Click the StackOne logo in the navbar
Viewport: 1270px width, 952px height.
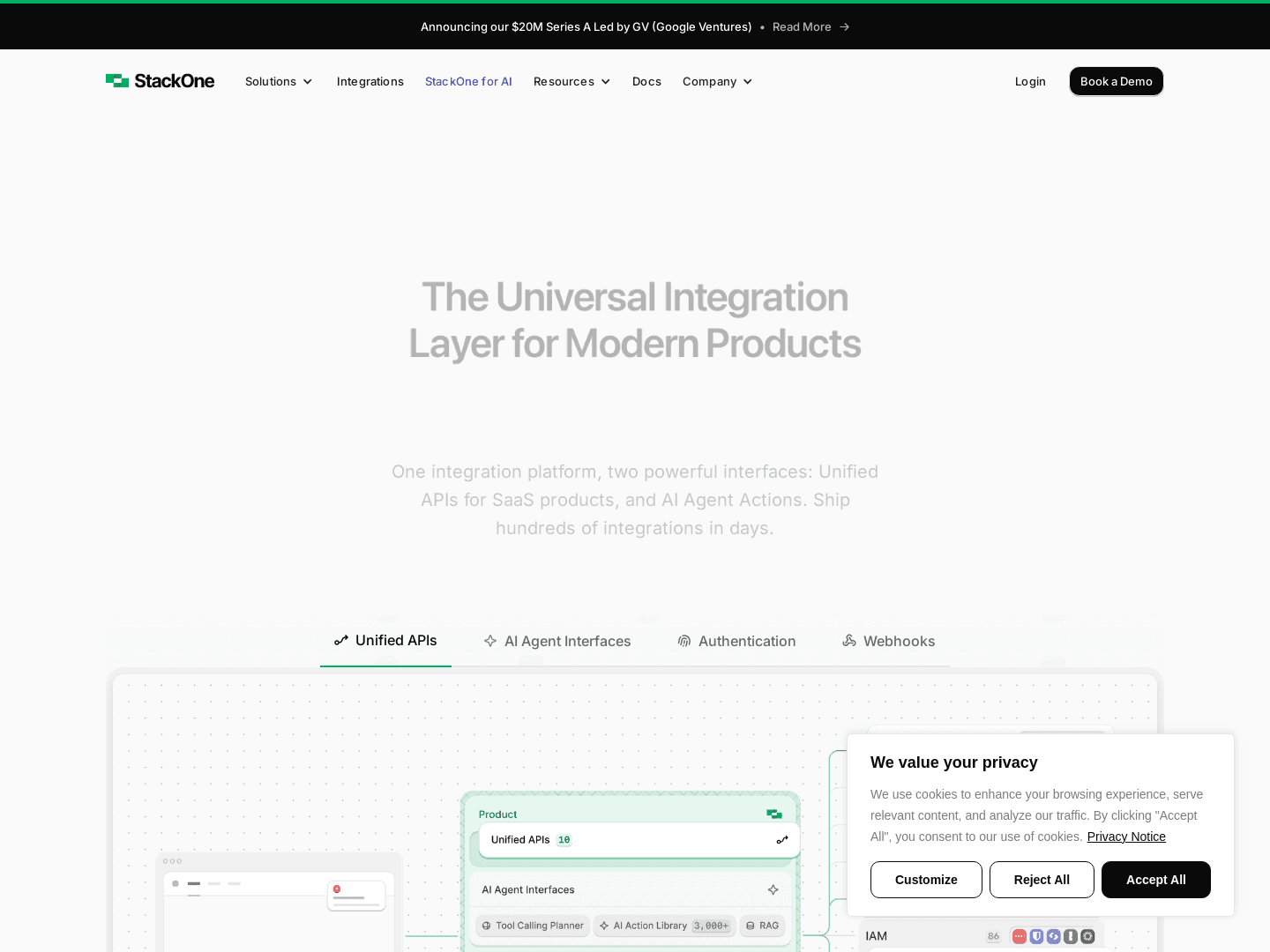tap(160, 81)
